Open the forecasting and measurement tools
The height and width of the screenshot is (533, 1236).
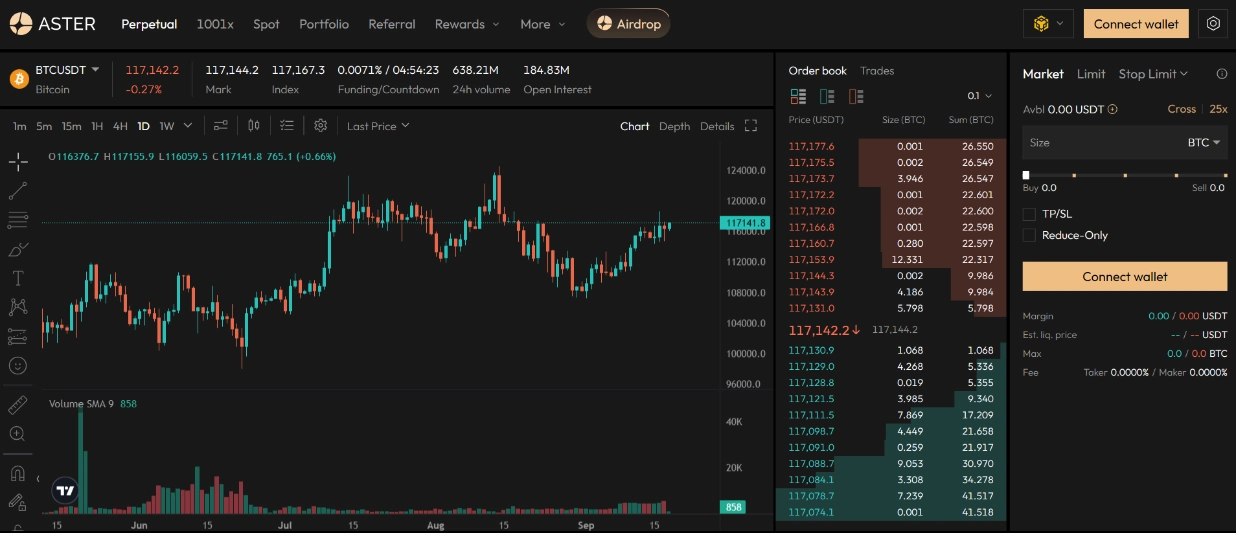tap(18, 336)
